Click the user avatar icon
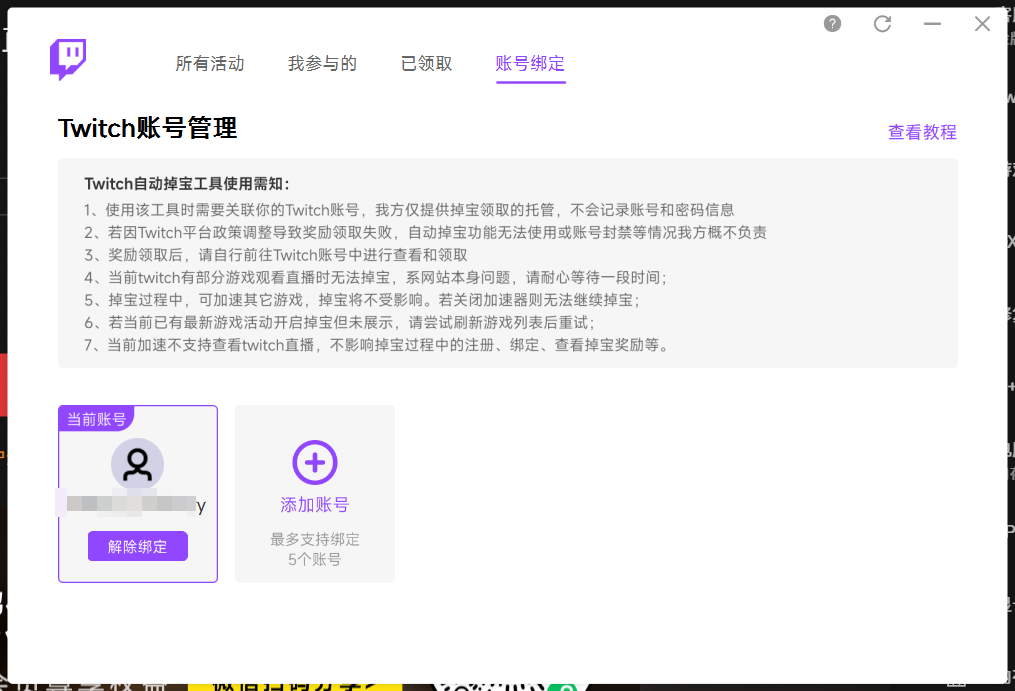 [x=138, y=463]
